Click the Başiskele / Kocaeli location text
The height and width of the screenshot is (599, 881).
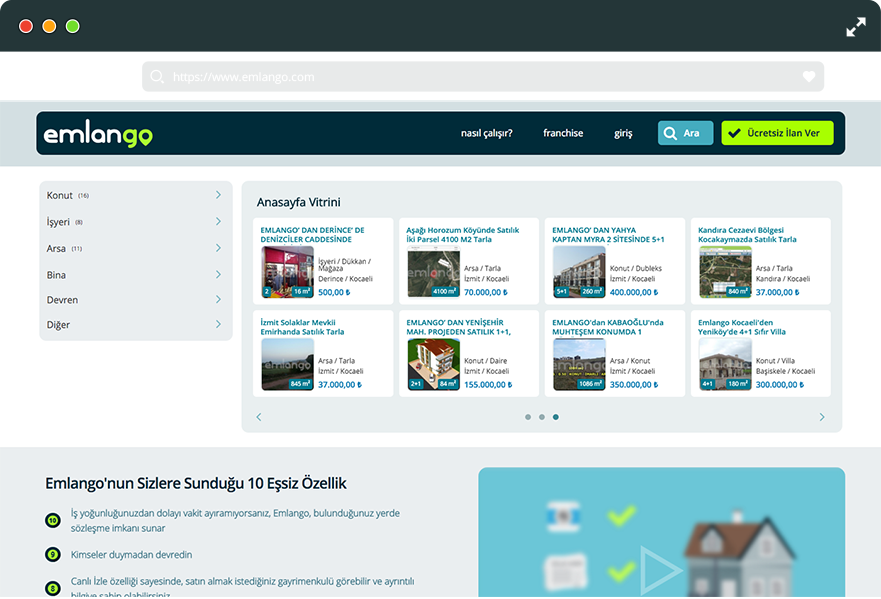(785, 371)
